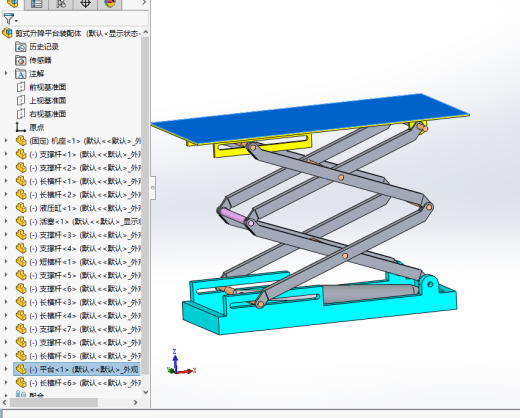Expand the 支撑杆<4> component
Screen dimensions: 520x418
(x=6, y=248)
